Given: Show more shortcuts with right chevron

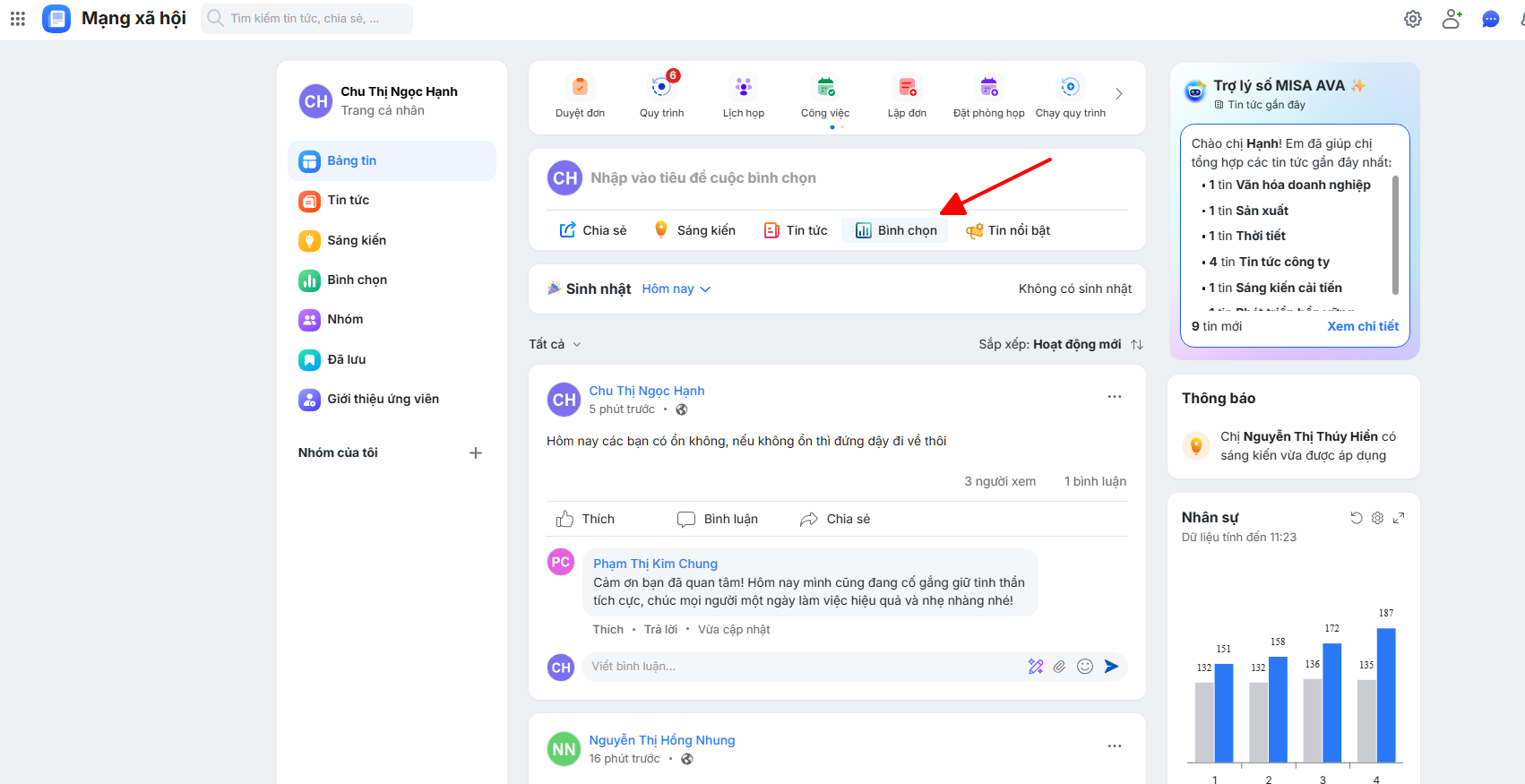Looking at the screenshot, I should pos(1118,94).
